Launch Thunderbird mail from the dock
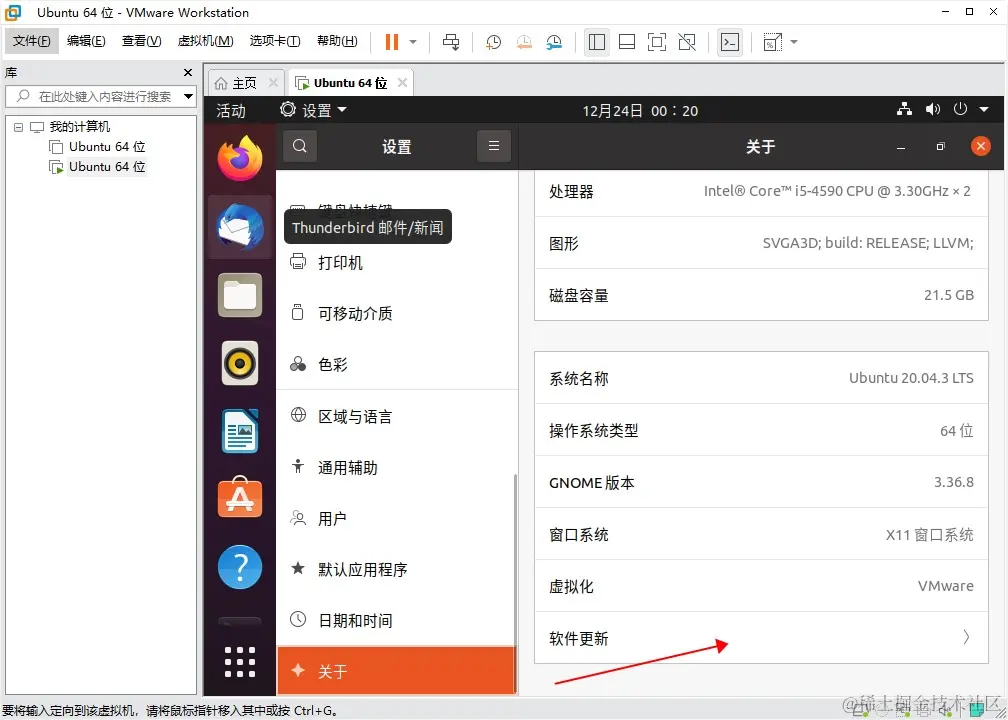Viewport: 1008px width, 720px height. (x=240, y=227)
